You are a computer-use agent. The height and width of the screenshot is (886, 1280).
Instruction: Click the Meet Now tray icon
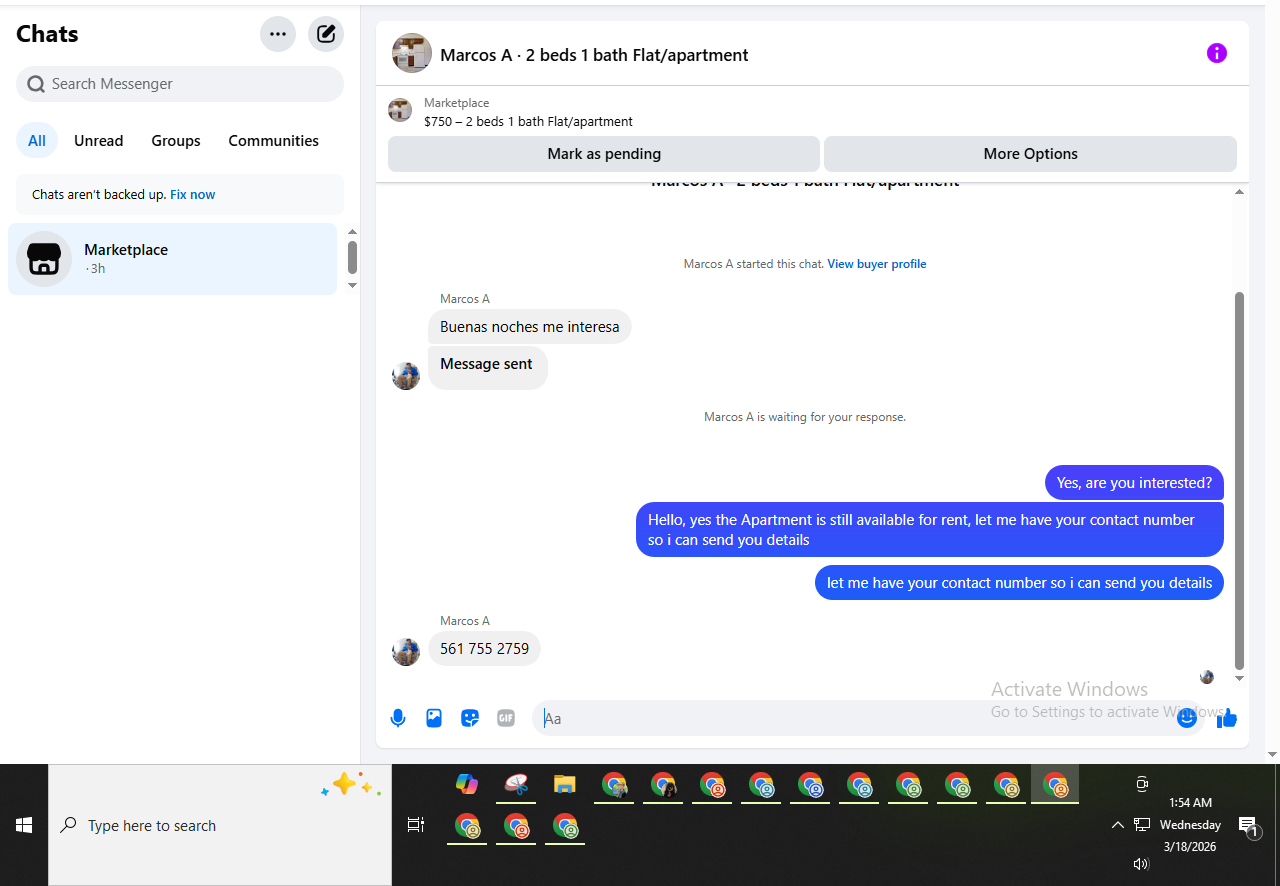(x=1142, y=784)
